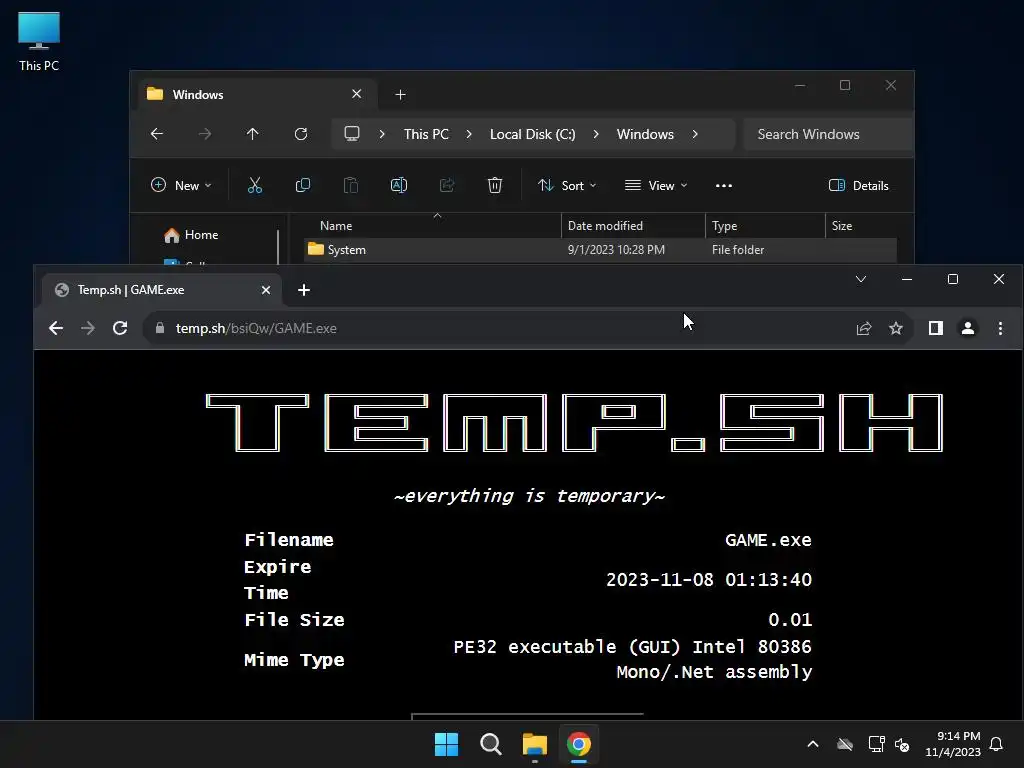Refresh the Windows folder view

click(301, 134)
